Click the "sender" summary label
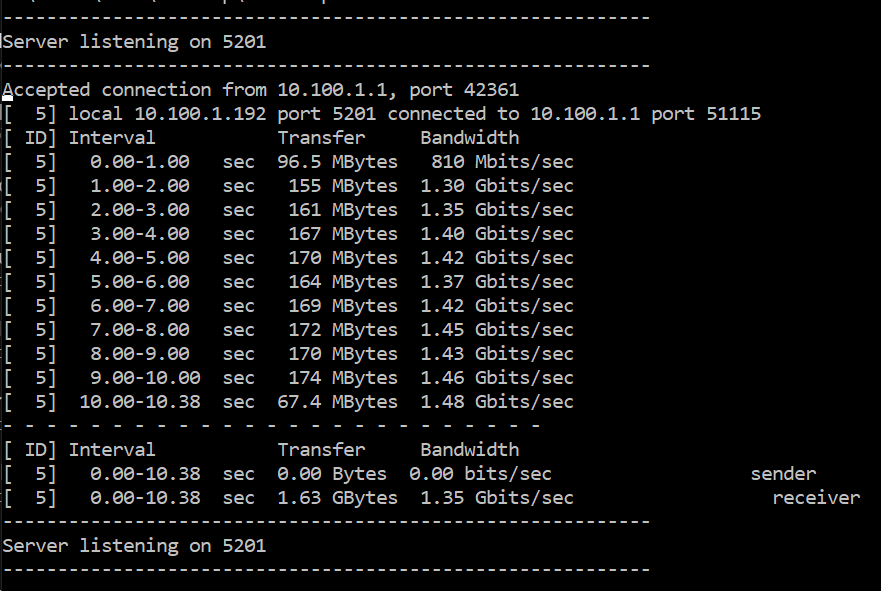Viewport: 881px width, 591px height. pos(783,474)
